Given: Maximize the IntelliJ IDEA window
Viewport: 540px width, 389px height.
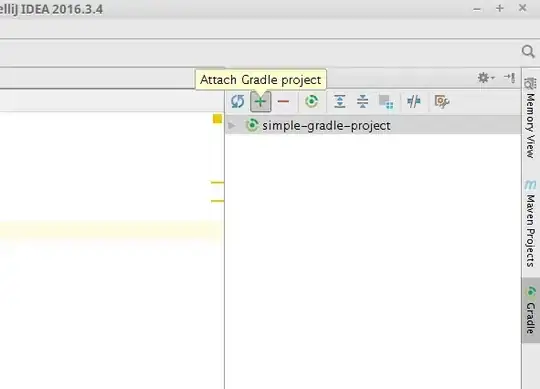Looking at the screenshot, I should (x=500, y=8).
